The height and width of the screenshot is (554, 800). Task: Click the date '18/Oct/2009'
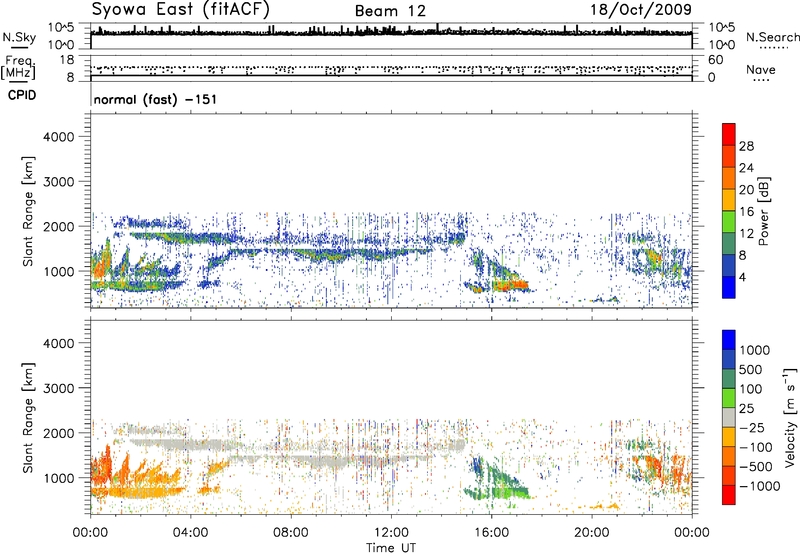tap(641, 10)
